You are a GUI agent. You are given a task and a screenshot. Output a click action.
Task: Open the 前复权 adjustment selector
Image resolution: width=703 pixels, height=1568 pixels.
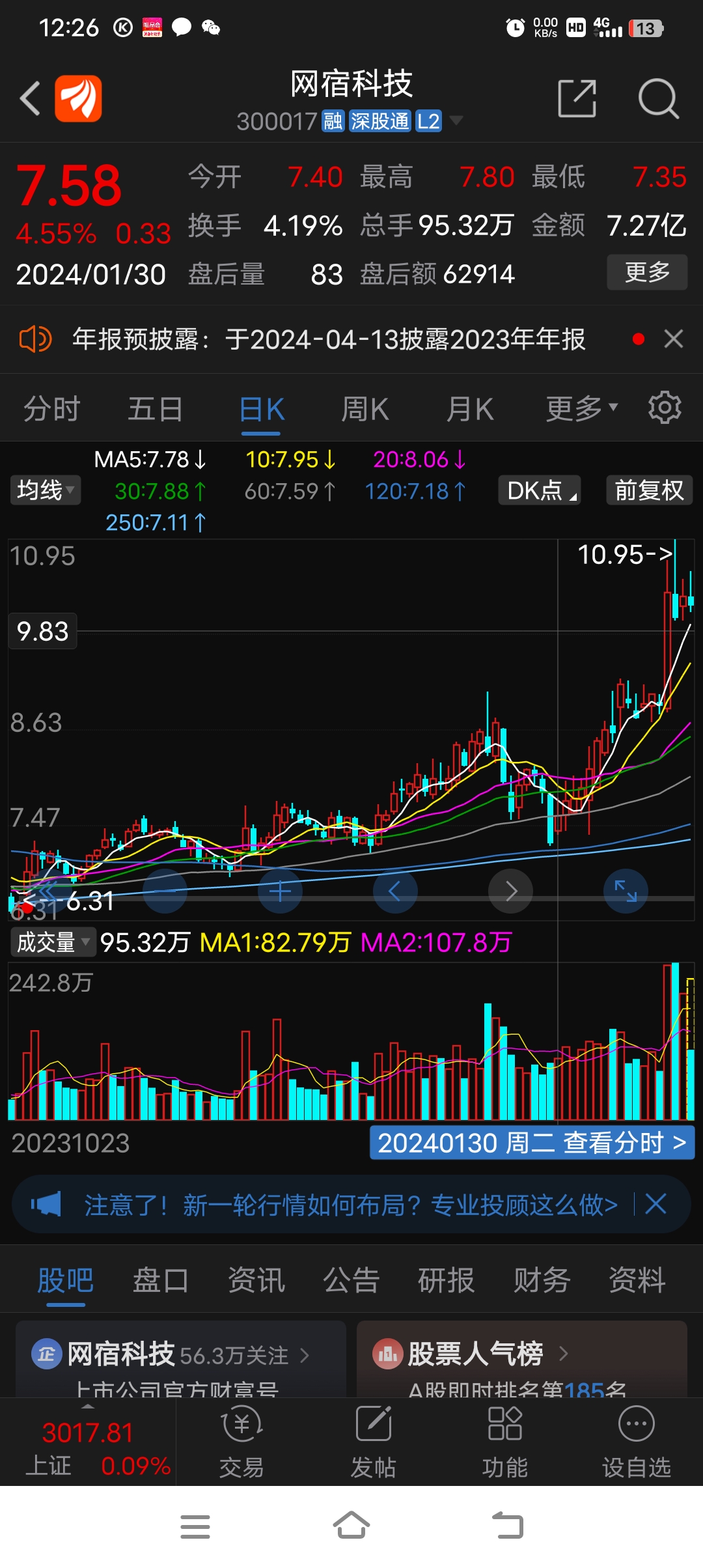pyautogui.click(x=650, y=490)
